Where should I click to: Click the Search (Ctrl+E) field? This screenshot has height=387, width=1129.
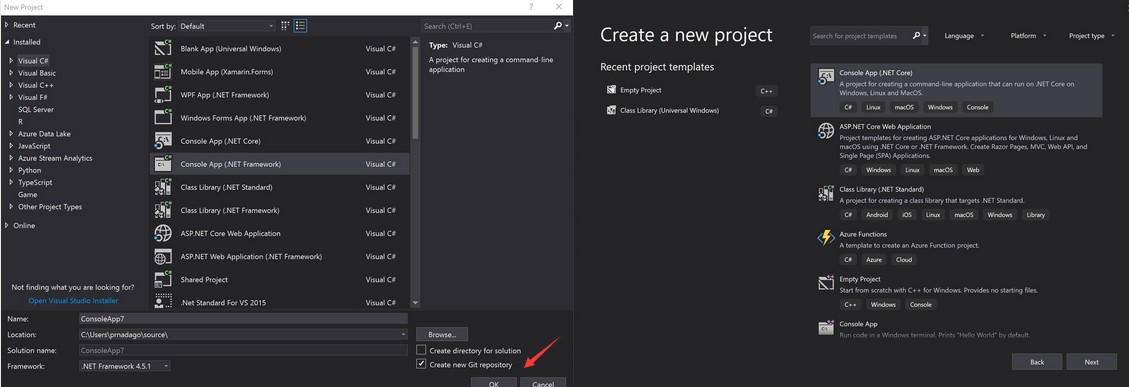(487, 26)
